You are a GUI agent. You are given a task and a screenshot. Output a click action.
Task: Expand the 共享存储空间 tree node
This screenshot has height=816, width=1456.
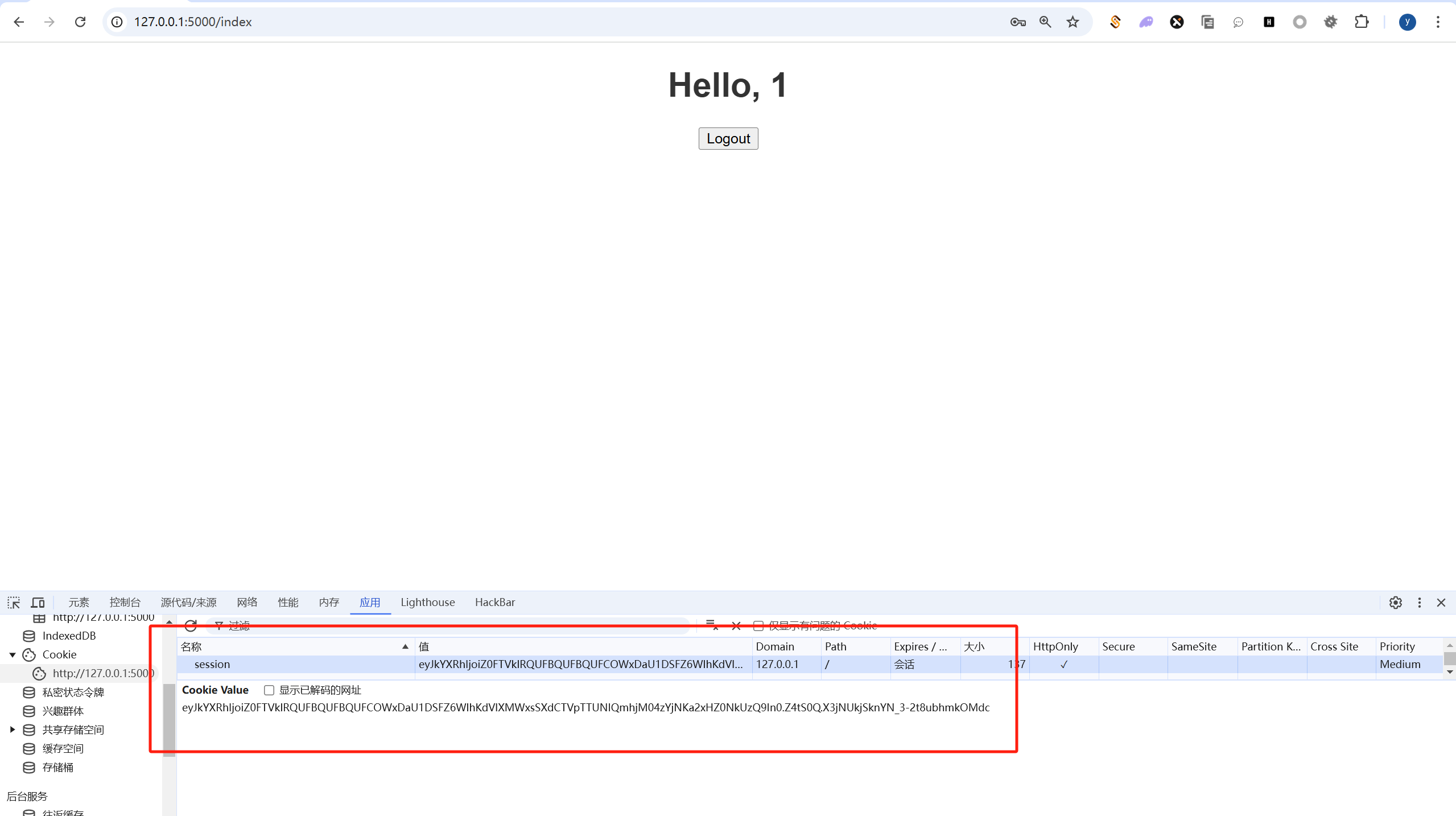13,730
